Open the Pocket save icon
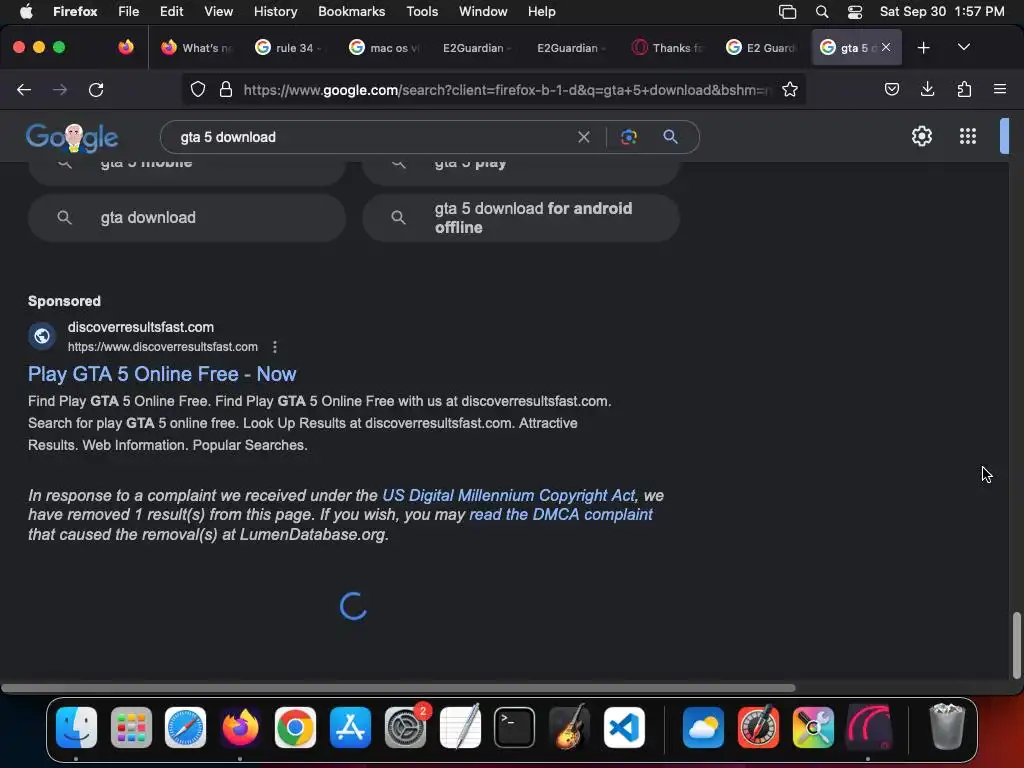 click(891, 89)
